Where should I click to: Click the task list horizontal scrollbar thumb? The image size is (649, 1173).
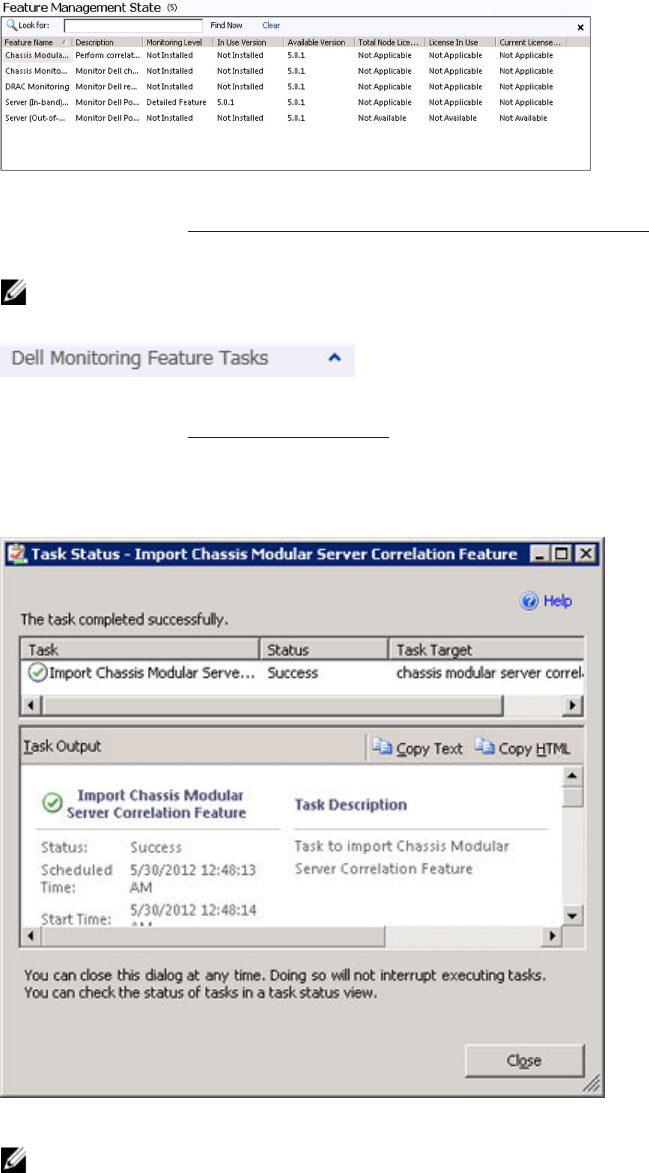[272, 705]
